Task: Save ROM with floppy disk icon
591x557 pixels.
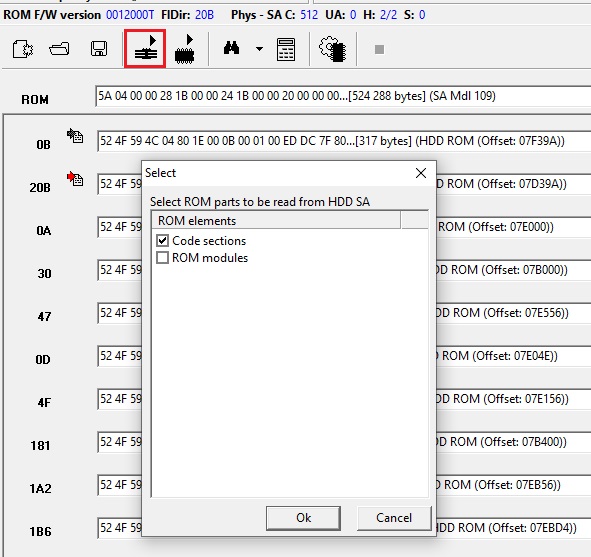Action: (x=99, y=49)
